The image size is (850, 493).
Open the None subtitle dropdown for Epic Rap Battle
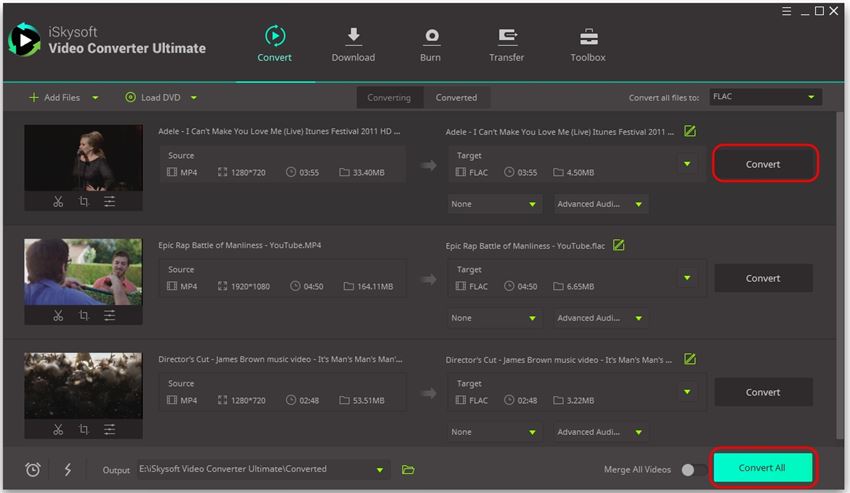(x=494, y=318)
